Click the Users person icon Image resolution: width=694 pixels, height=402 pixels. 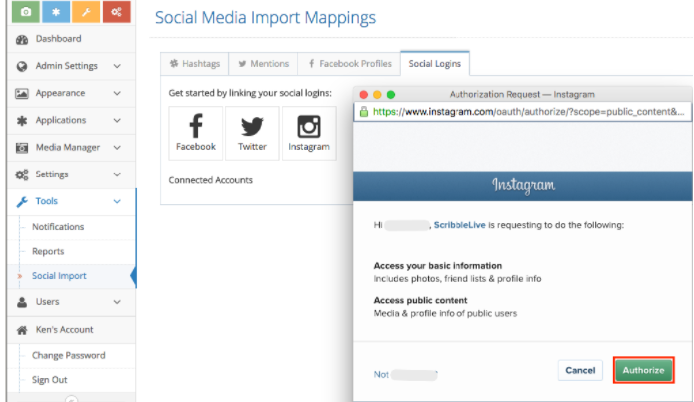point(22,302)
